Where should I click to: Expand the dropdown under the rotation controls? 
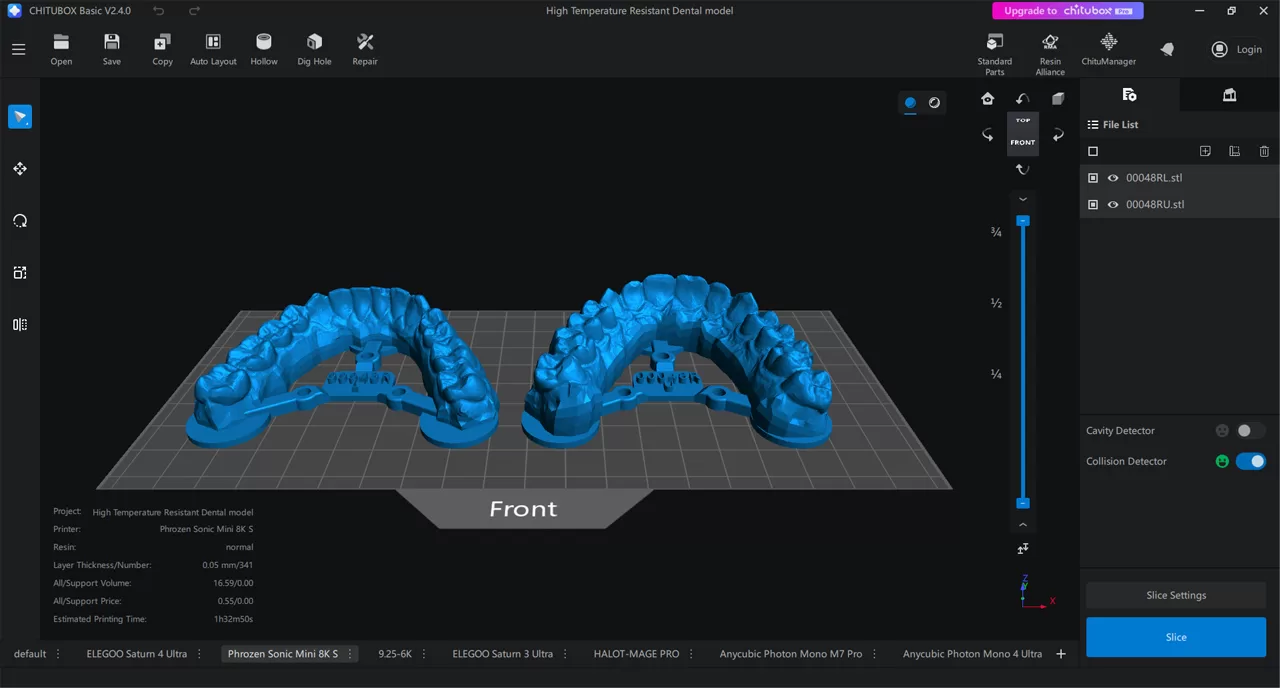[x=1022, y=199]
